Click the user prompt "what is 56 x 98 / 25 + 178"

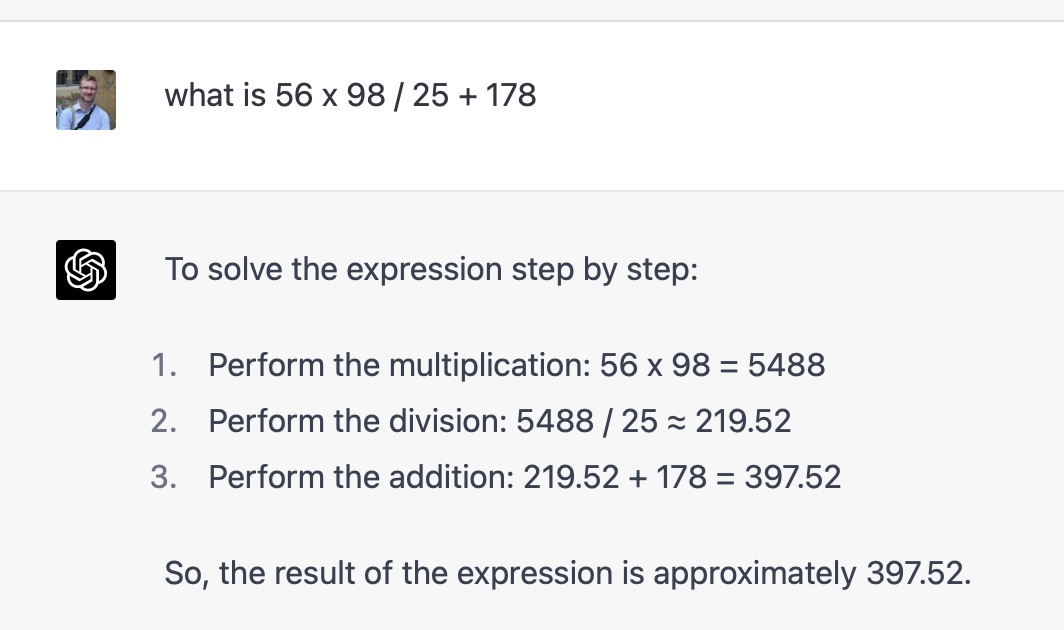click(350, 96)
